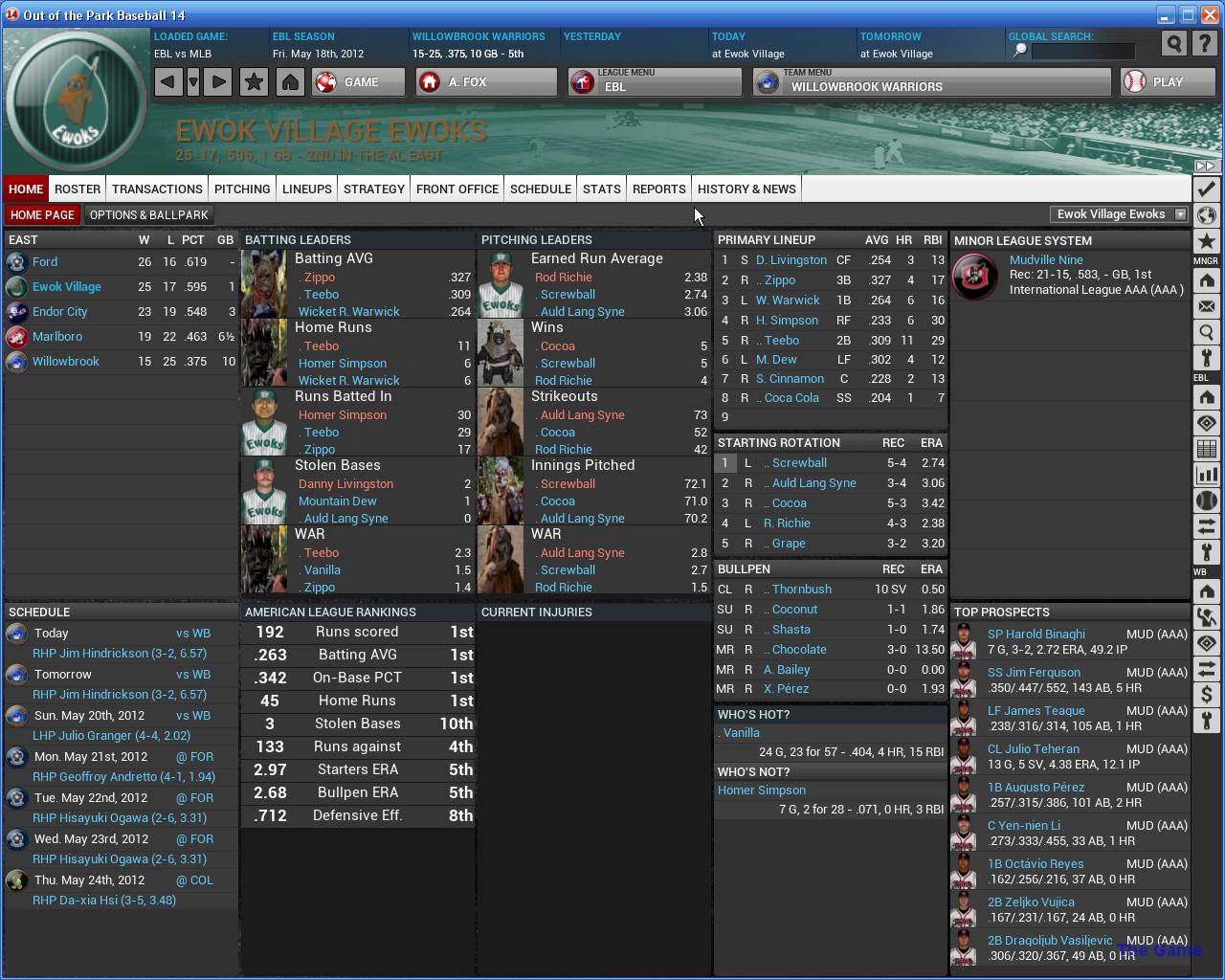1225x980 pixels.
Task: Expand the sidebar with double arrow
Action: pyautogui.click(x=1206, y=166)
